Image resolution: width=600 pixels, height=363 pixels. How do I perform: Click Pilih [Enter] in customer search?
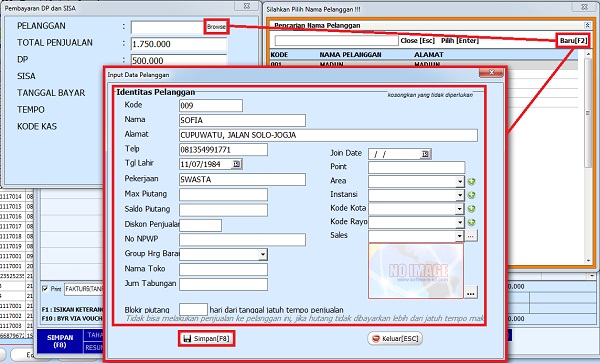click(x=460, y=41)
